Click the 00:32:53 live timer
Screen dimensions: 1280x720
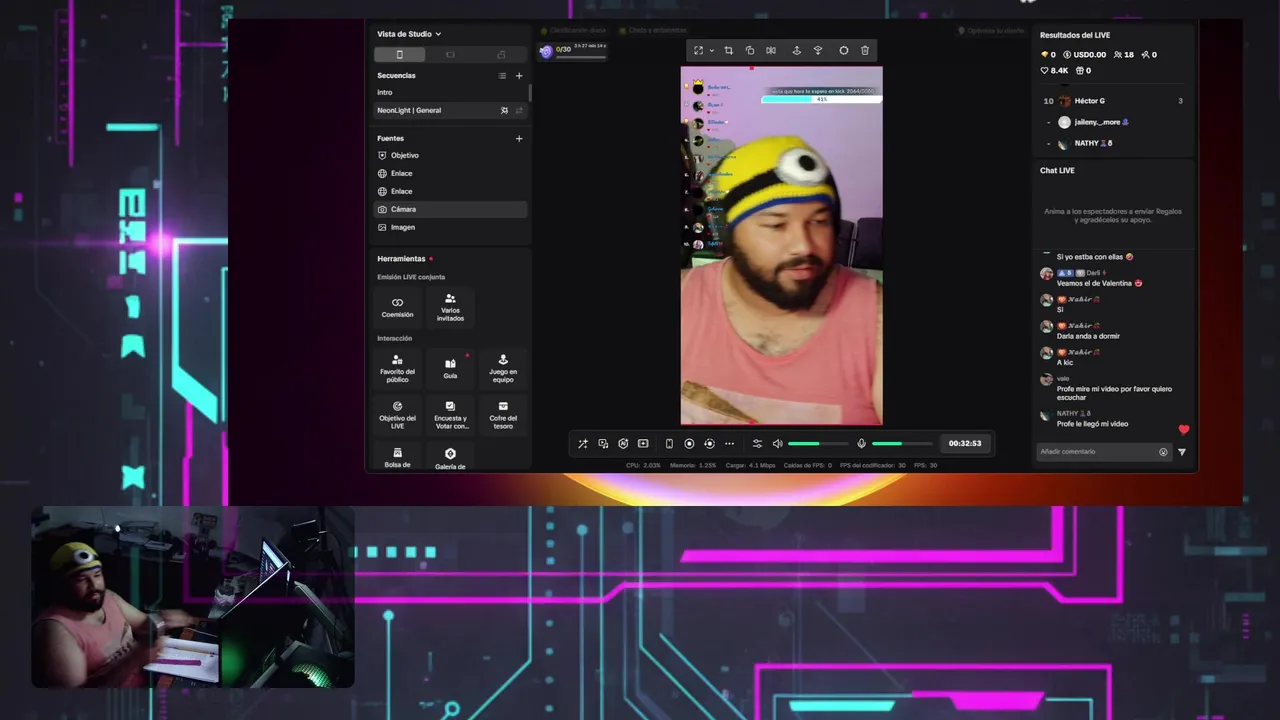pos(965,443)
